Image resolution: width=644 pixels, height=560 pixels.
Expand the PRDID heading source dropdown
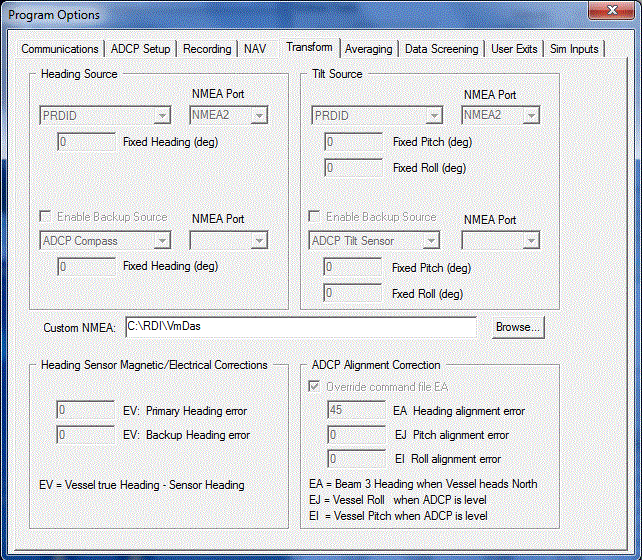(105, 116)
